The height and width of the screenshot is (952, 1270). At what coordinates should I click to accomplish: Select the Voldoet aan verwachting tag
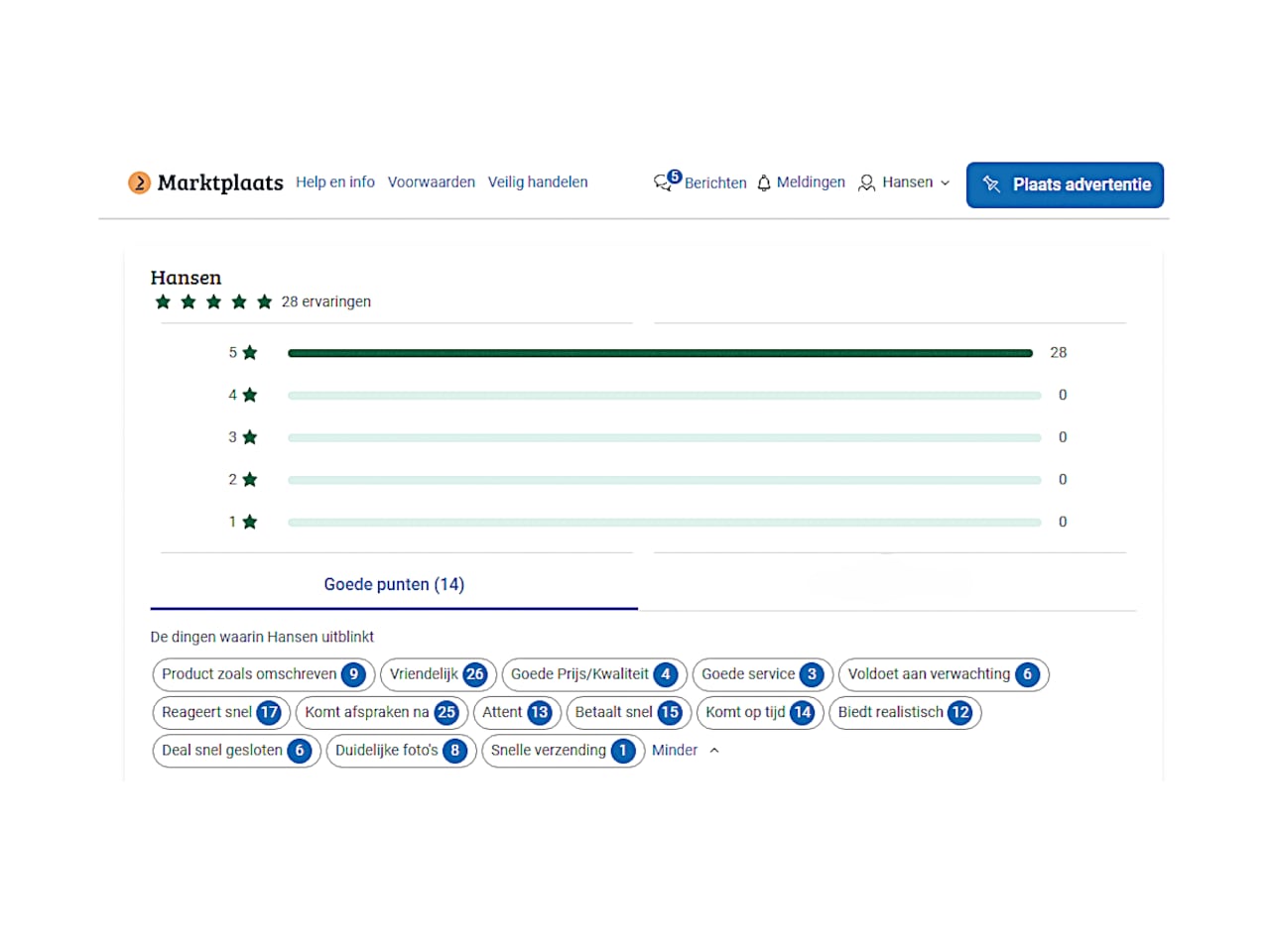point(944,674)
